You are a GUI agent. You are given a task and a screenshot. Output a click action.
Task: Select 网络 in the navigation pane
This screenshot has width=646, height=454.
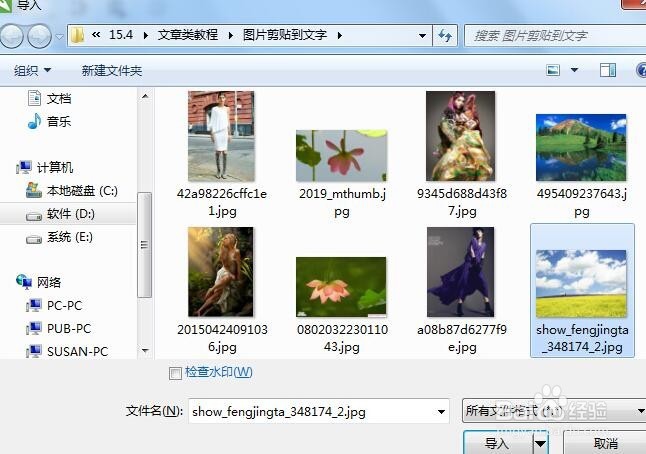coord(49,283)
